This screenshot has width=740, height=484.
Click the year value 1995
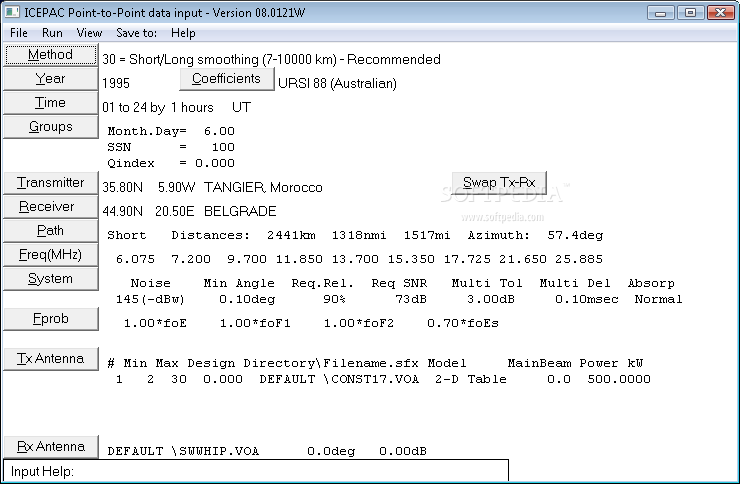click(x=116, y=83)
